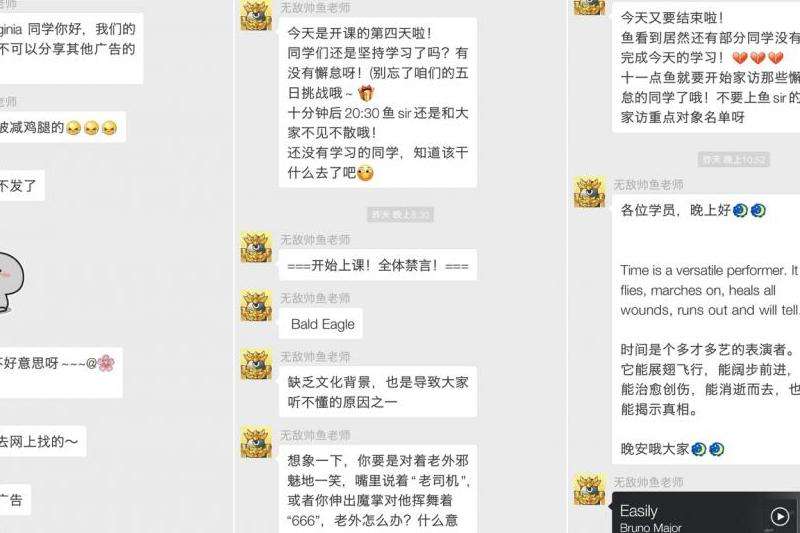
Task: Click the 被减鸡腿的 crying emoji message
Action: pos(62,127)
